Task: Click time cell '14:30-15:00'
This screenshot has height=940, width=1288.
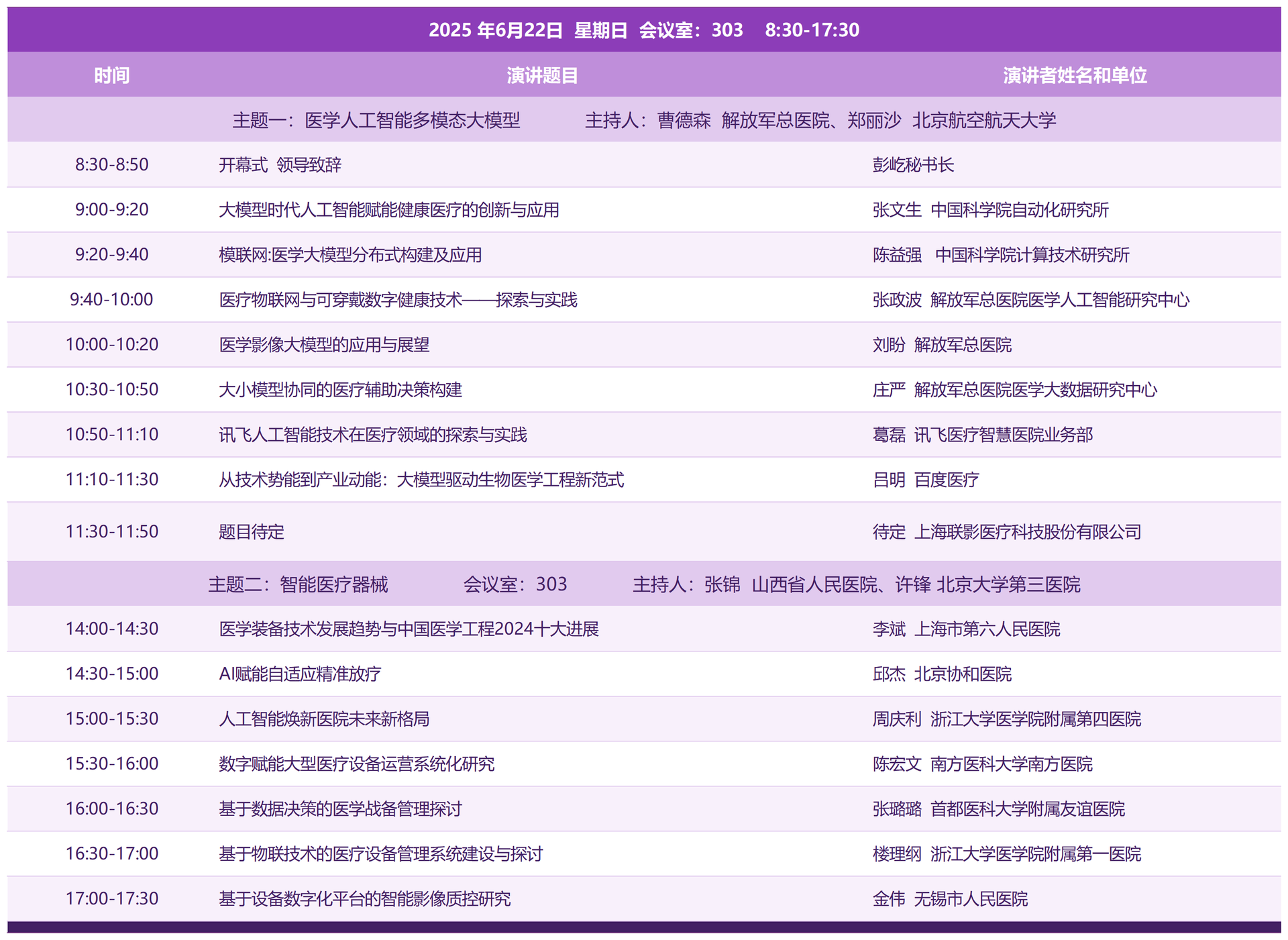Action: (x=111, y=674)
